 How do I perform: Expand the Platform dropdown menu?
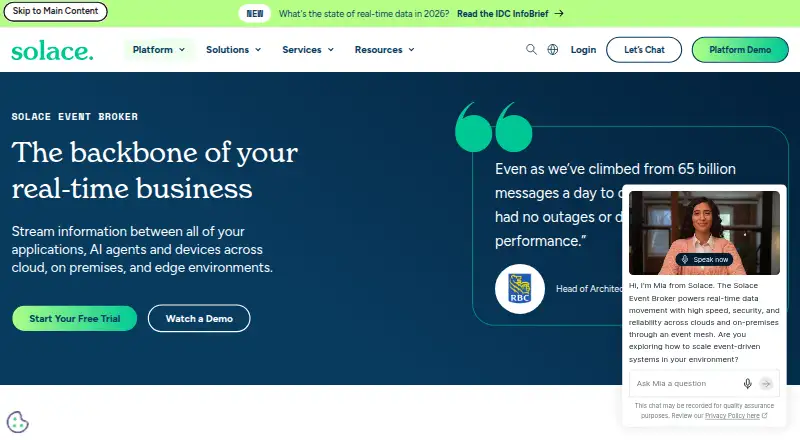pyautogui.click(x=159, y=50)
